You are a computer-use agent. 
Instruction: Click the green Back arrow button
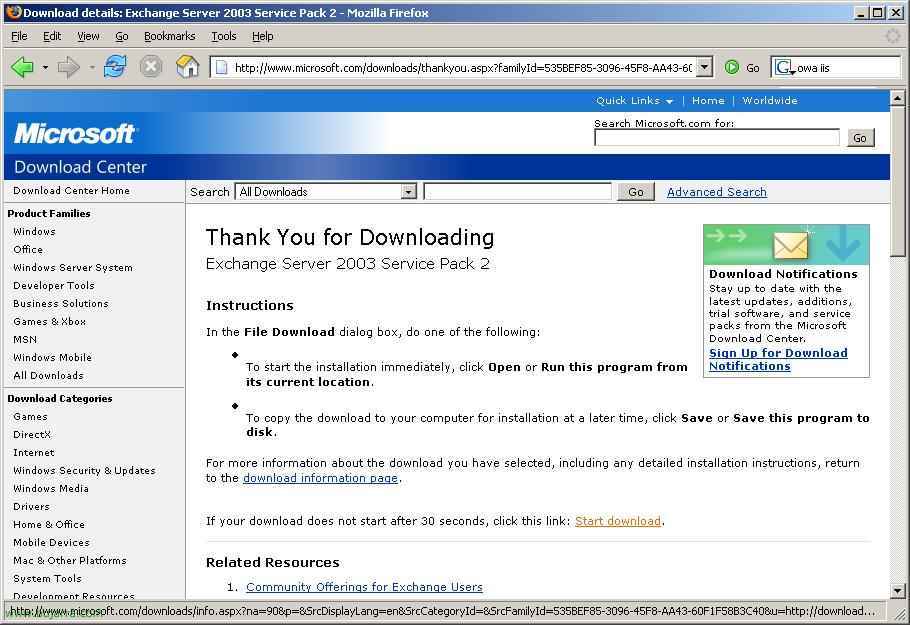point(23,67)
